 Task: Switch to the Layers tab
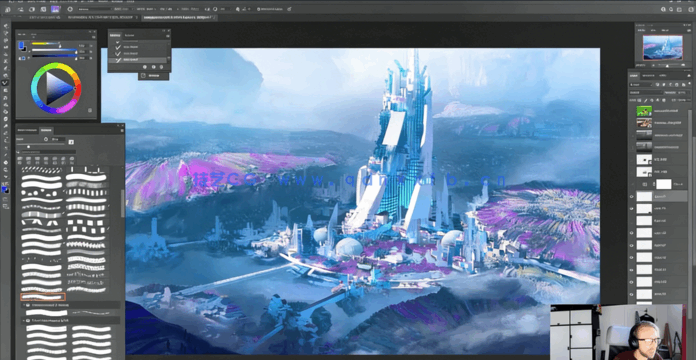[x=634, y=76]
